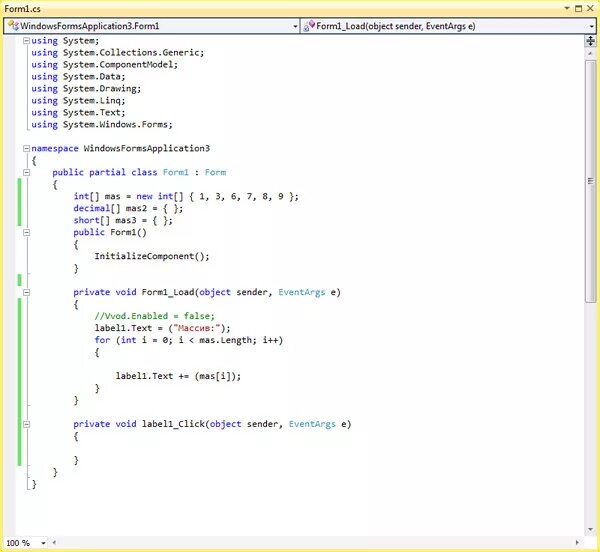600x552 pixels.
Task: Maximize the Form1.cs document window
Action: [578, 8]
